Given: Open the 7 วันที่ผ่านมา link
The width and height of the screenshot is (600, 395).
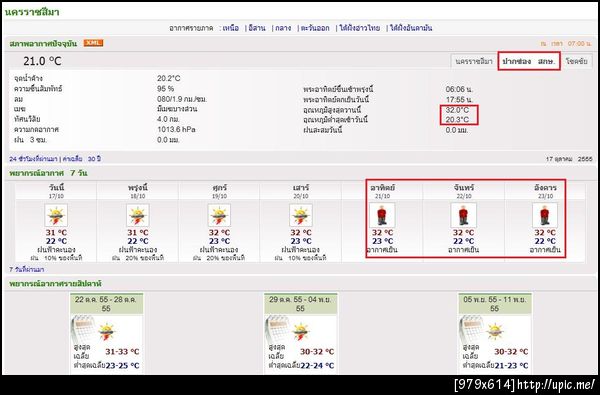Looking at the screenshot, I should pos(26,269).
